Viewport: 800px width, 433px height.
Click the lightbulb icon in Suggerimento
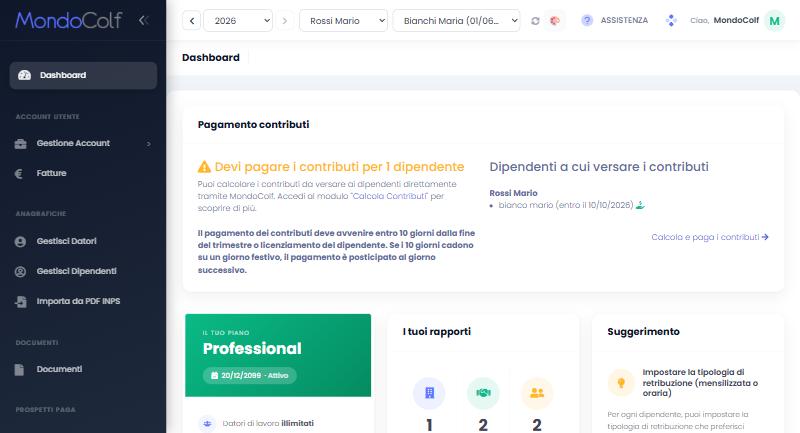click(x=621, y=383)
